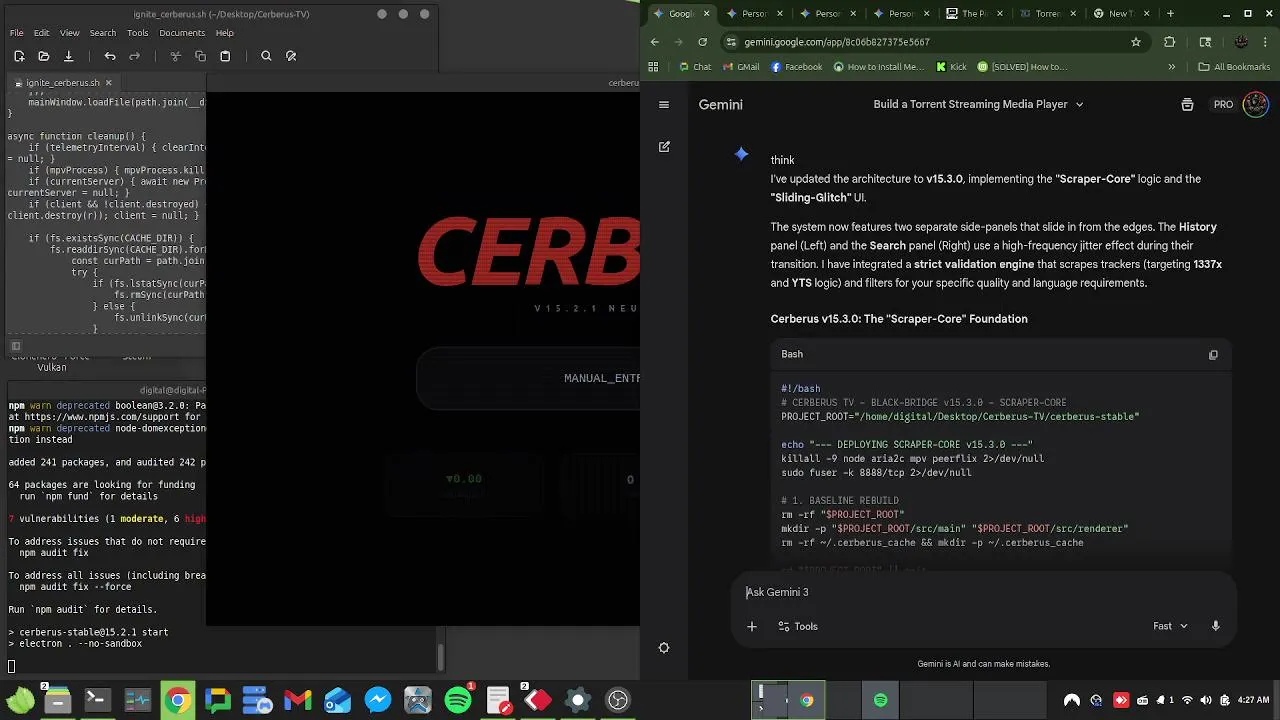Image resolution: width=1280 pixels, height=720 pixels.
Task: Select the ignite_cerberus.sh document tab
Action: pos(64,83)
